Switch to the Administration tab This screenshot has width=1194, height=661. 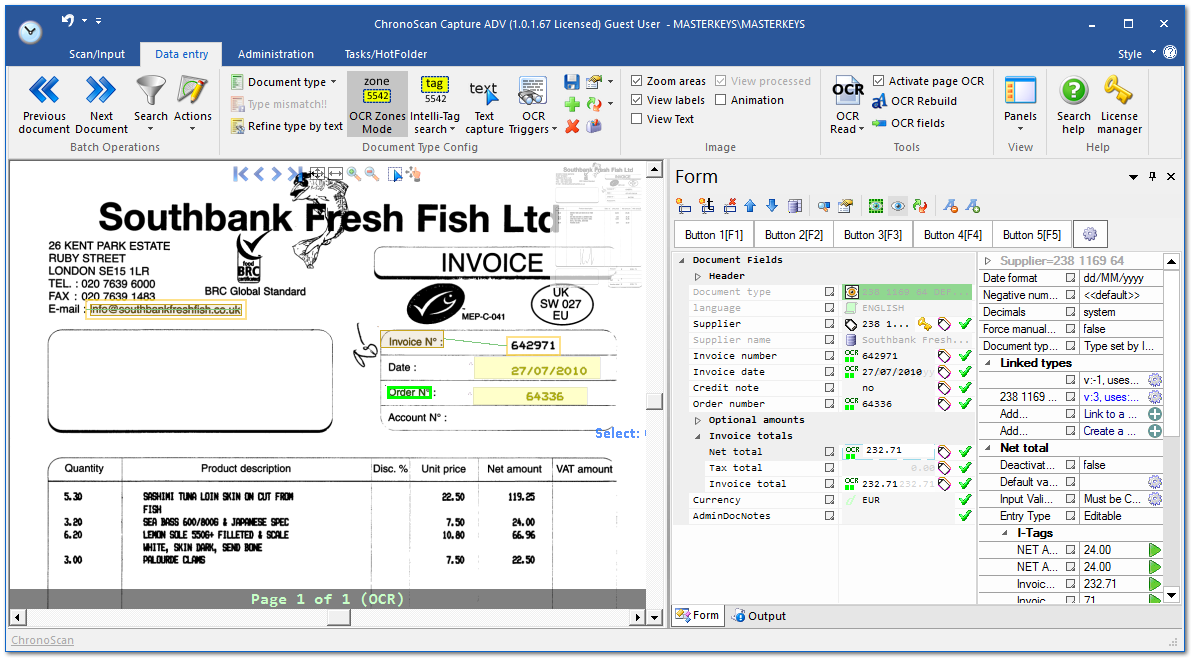pyautogui.click(x=275, y=54)
